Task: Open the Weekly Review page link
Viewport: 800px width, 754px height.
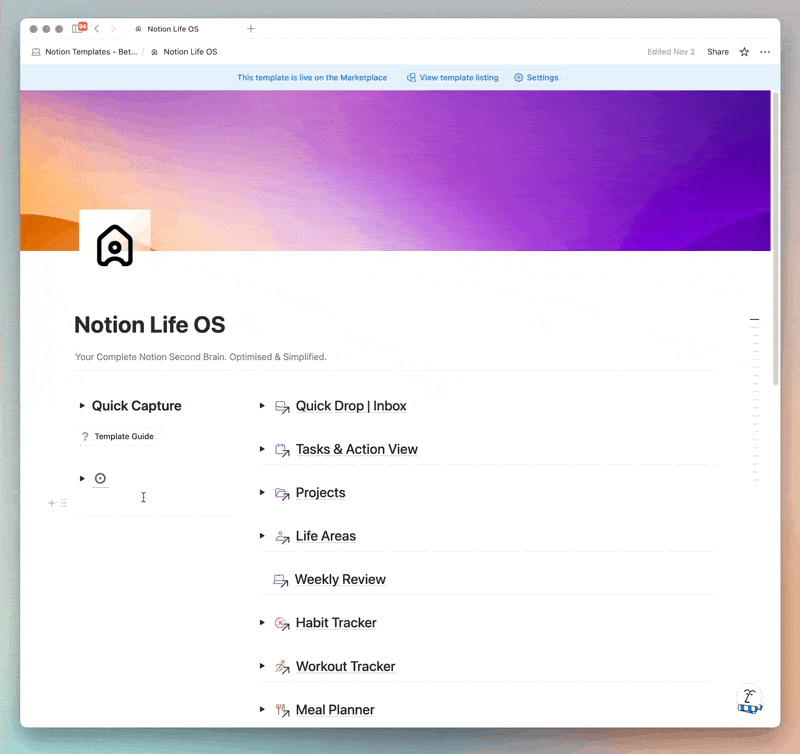Action: pos(340,579)
